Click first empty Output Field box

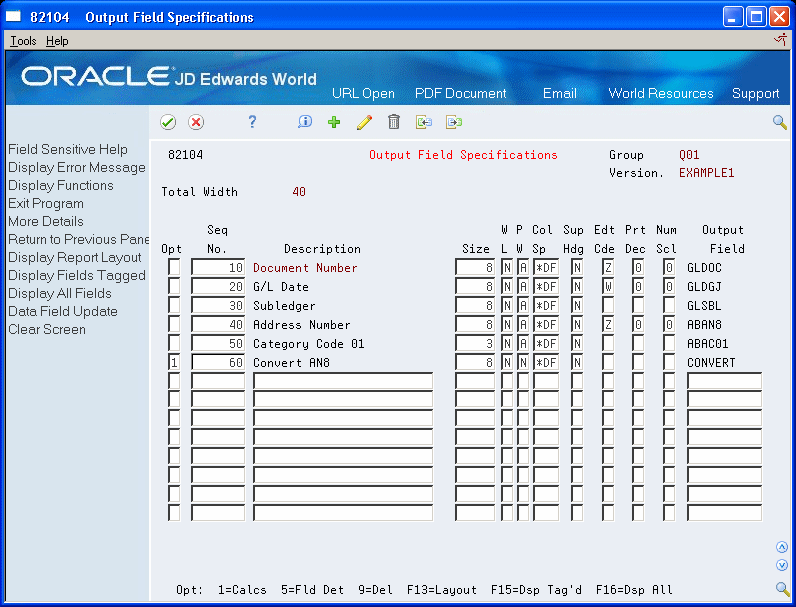[x=724, y=382]
